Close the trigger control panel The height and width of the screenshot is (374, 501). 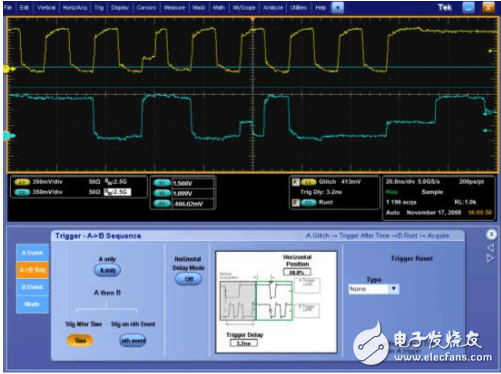pyautogui.click(x=491, y=234)
